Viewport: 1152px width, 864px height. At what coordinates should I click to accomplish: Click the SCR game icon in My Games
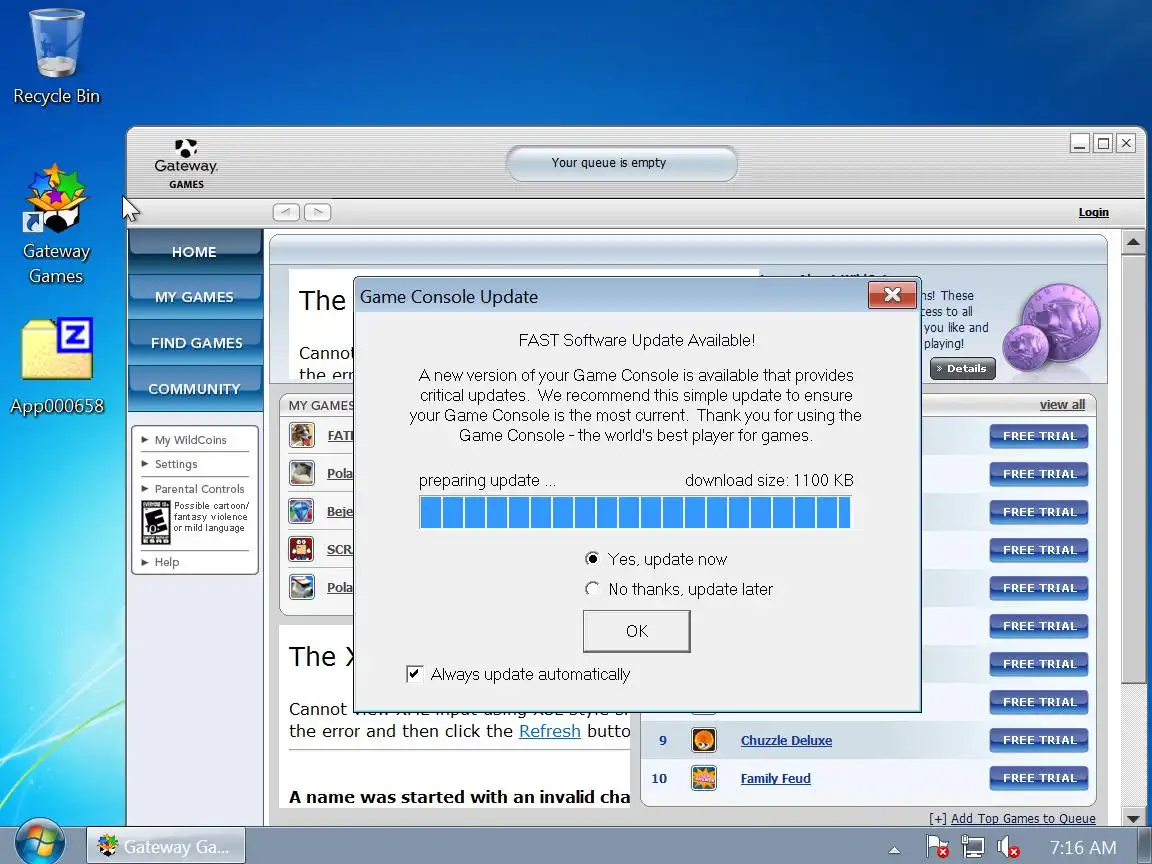pos(301,549)
